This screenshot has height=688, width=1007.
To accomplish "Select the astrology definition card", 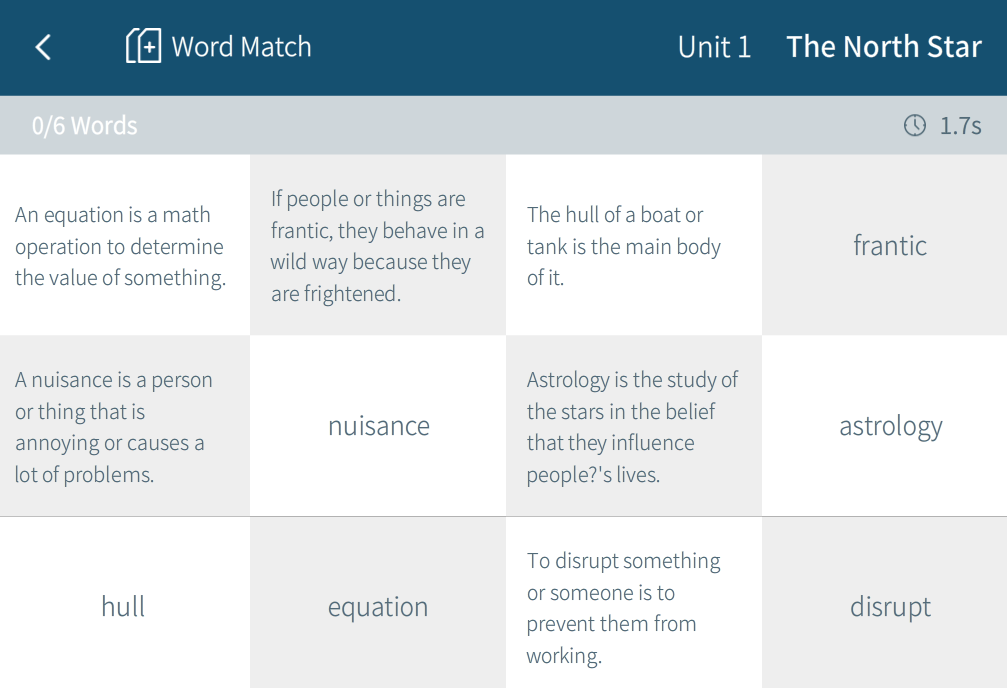I will click(x=633, y=426).
